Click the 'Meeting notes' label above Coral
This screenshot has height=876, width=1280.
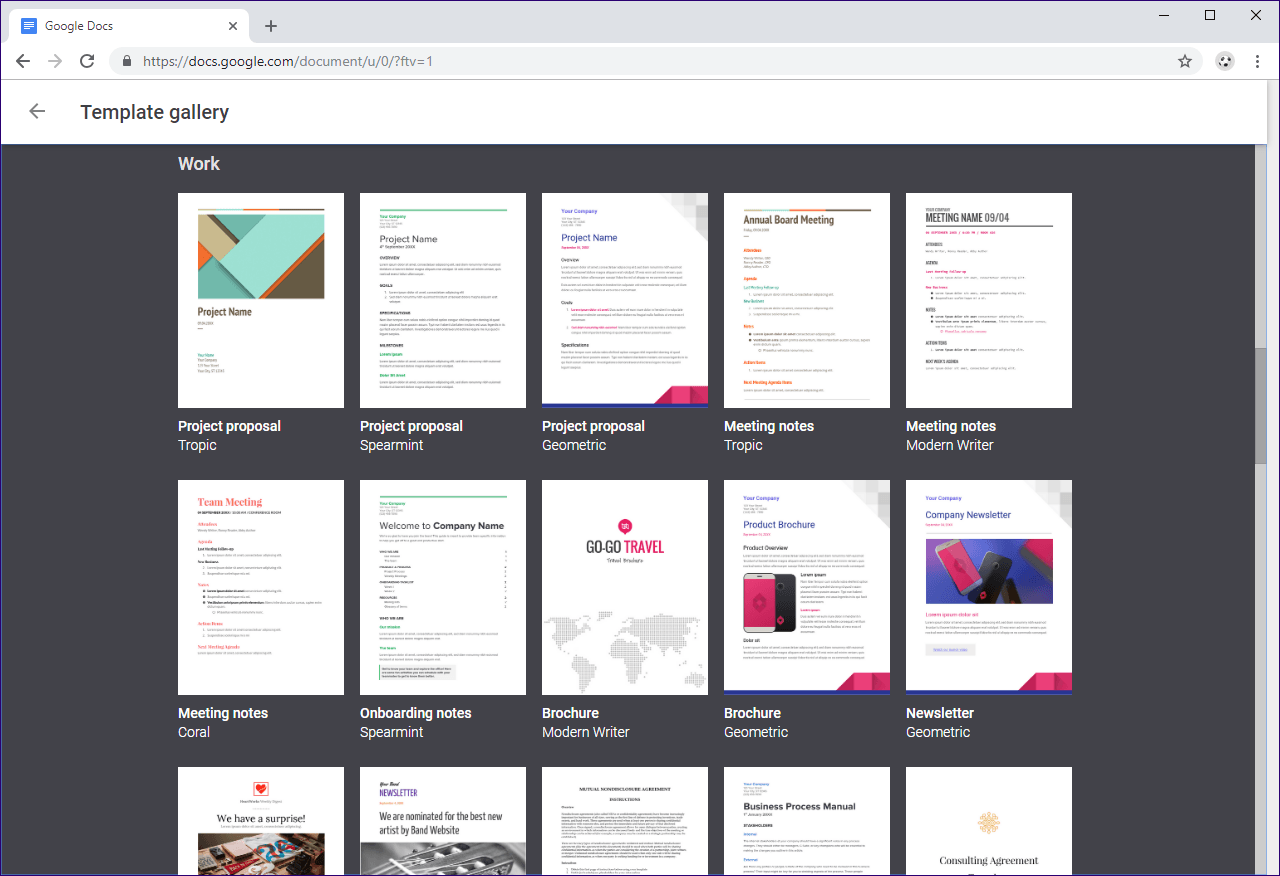[x=223, y=713]
